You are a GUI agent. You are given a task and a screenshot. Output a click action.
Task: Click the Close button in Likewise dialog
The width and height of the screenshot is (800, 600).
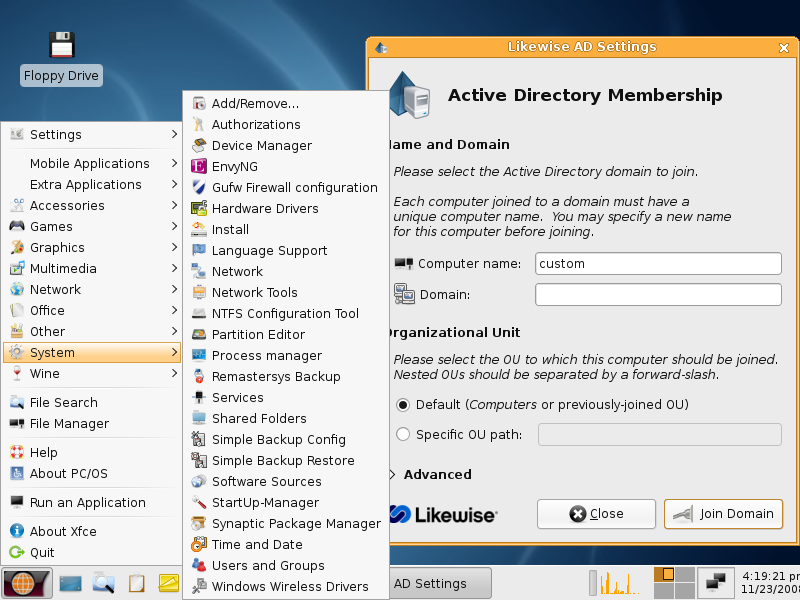click(596, 514)
